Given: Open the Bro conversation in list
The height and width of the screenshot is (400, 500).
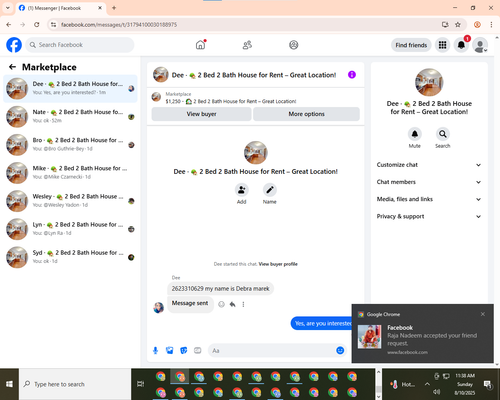Looking at the screenshot, I should pos(70,145).
